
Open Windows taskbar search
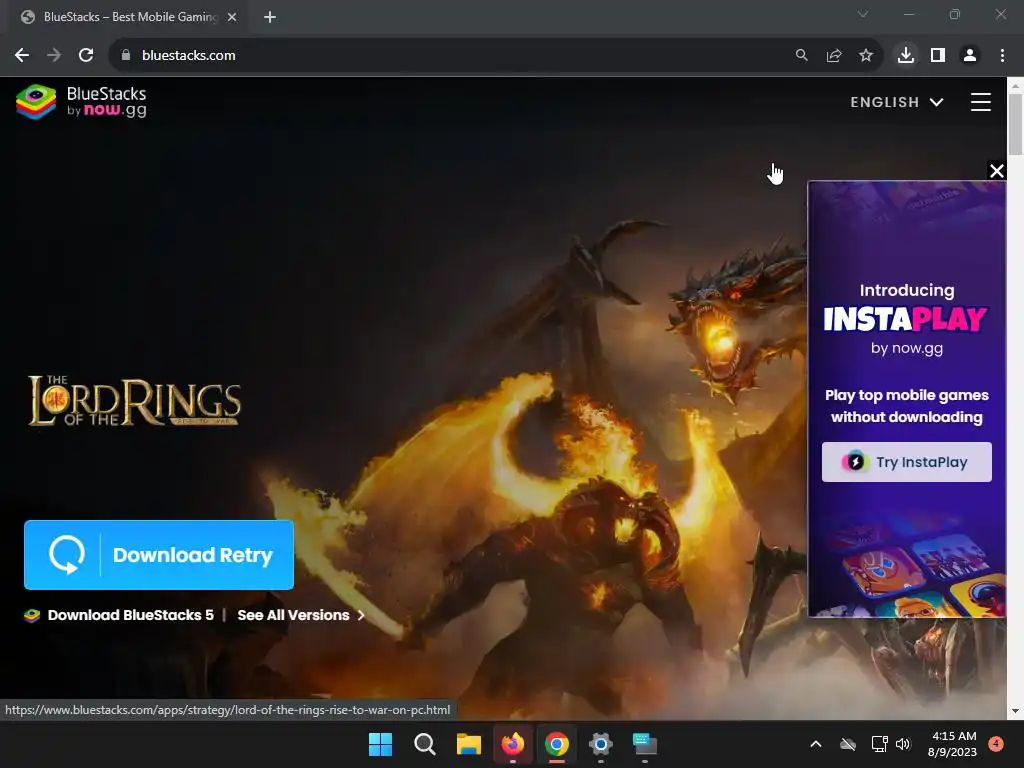(x=424, y=744)
